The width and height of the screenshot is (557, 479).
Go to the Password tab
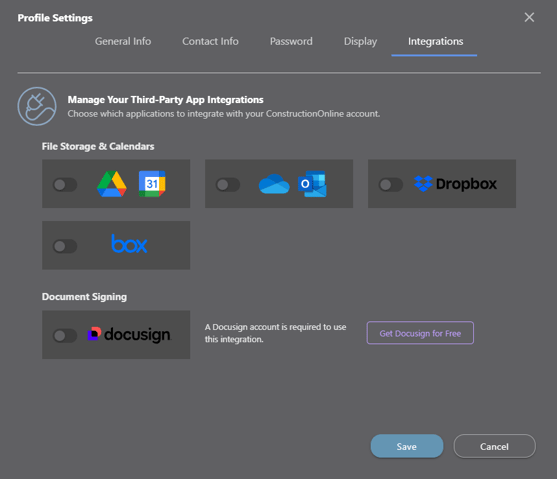click(291, 41)
